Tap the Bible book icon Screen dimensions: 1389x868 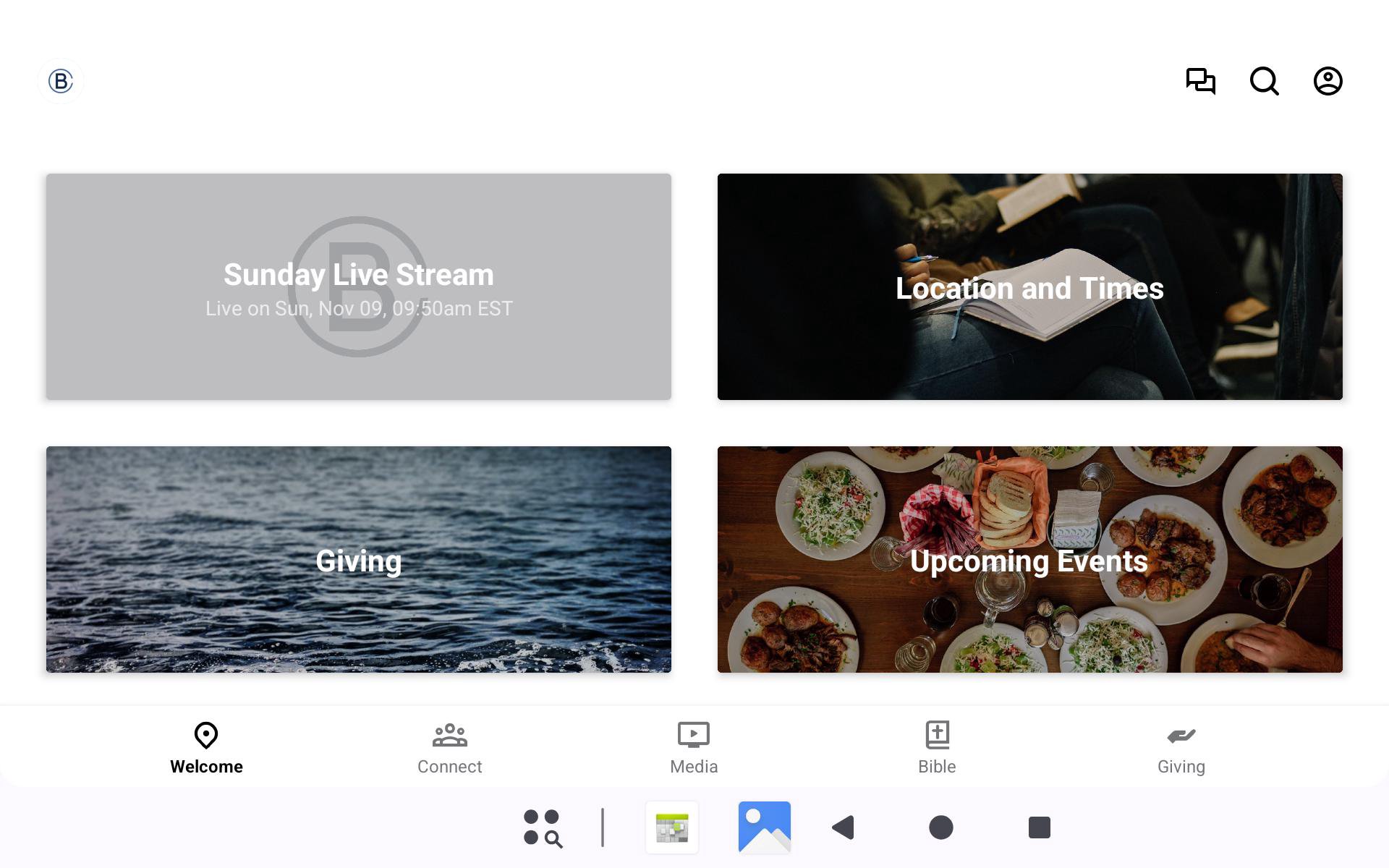[937, 735]
